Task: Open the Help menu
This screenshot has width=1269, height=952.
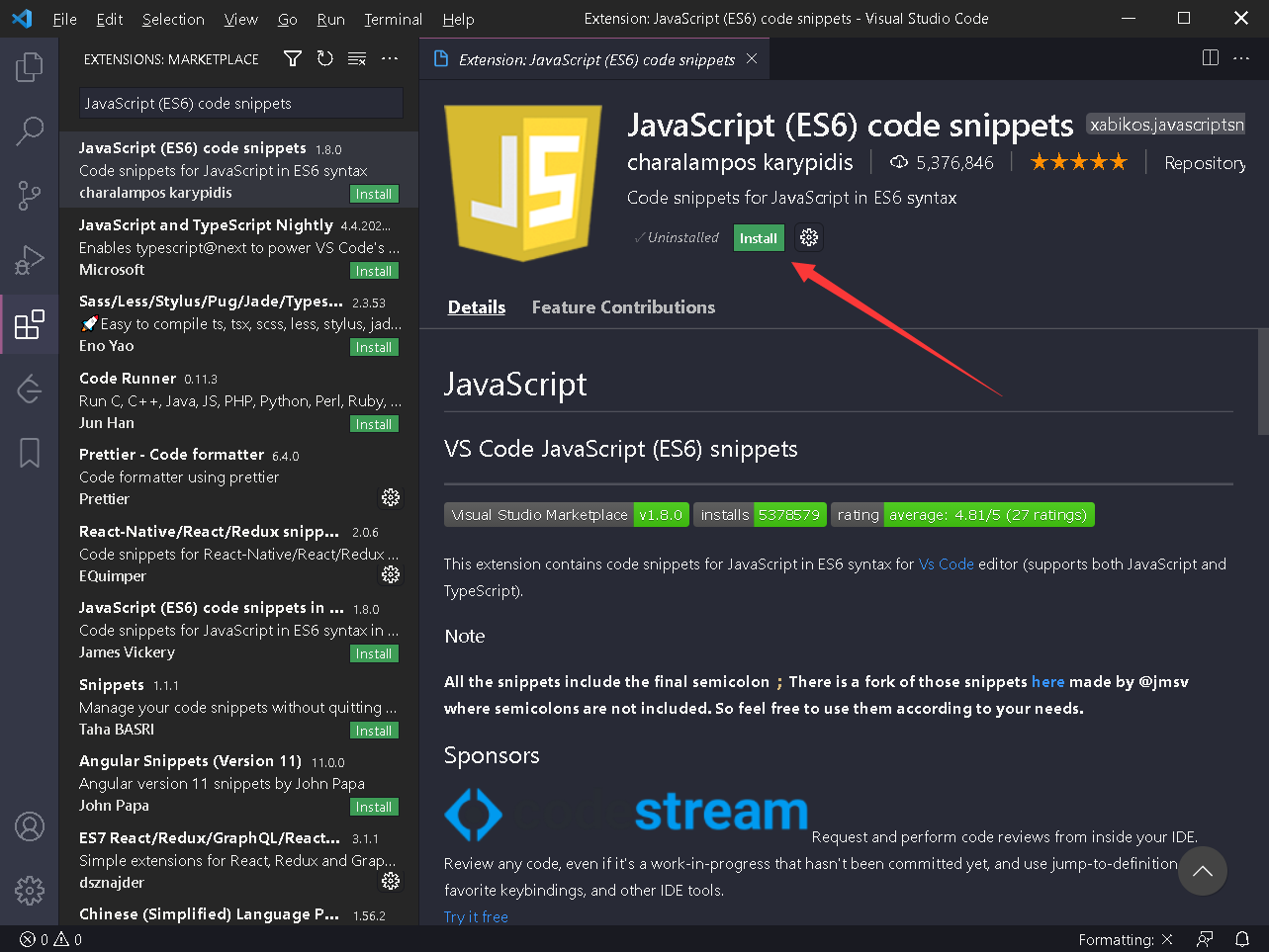Action: (x=458, y=19)
